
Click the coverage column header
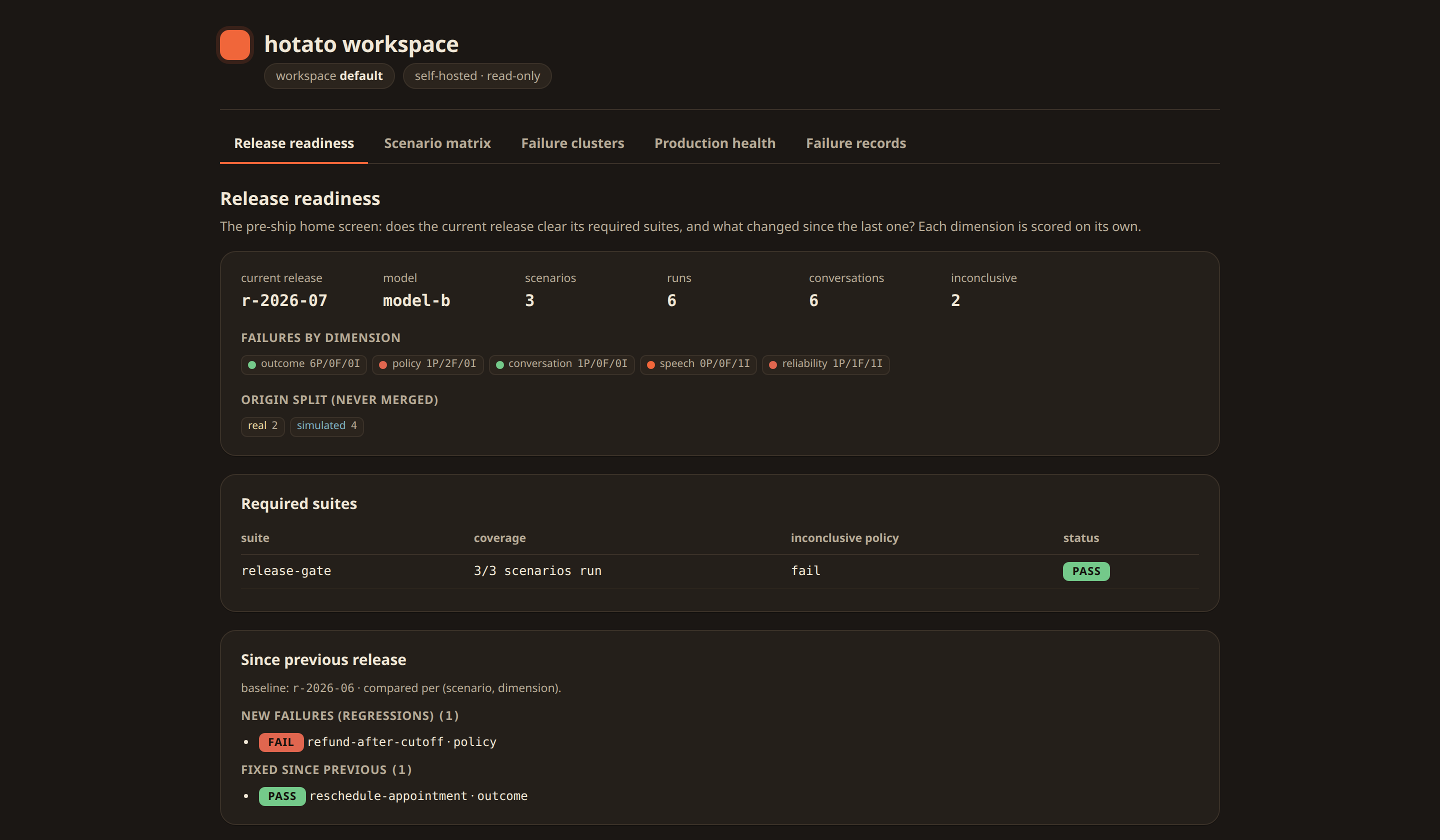click(499, 538)
